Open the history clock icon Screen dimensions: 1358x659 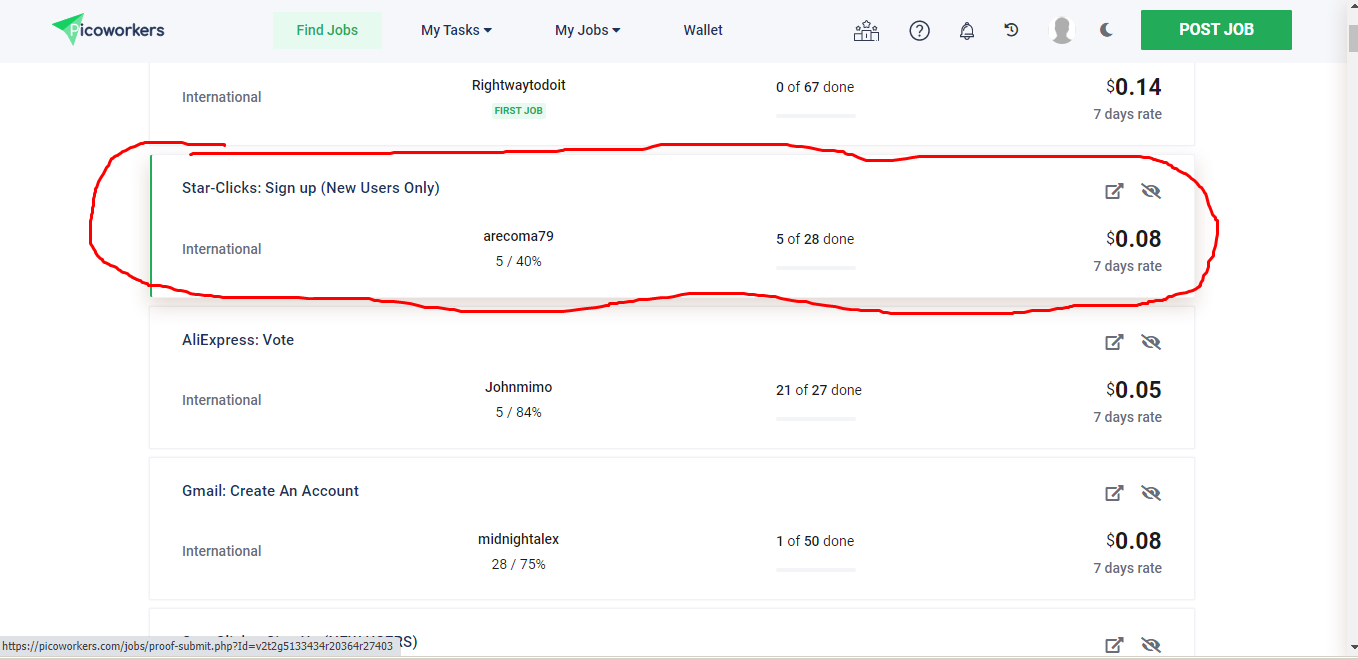click(x=1012, y=30)
